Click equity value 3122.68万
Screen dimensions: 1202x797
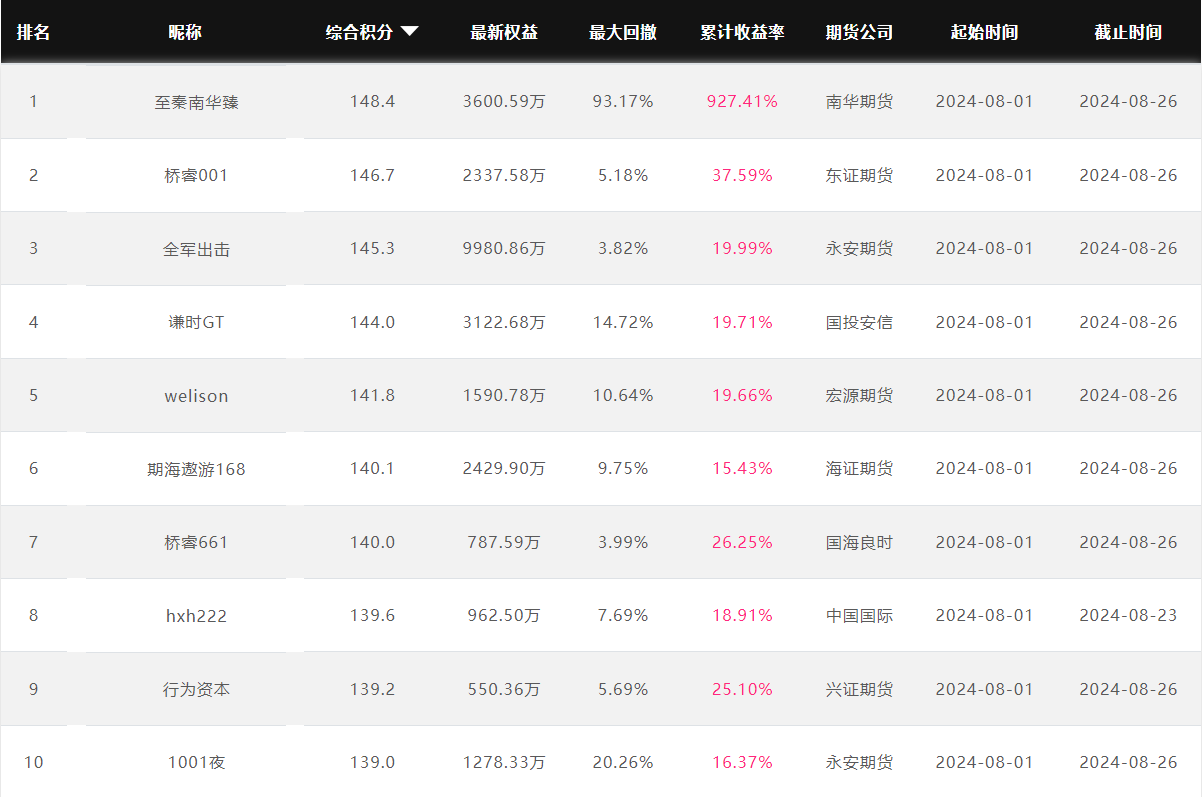point(504,322)
